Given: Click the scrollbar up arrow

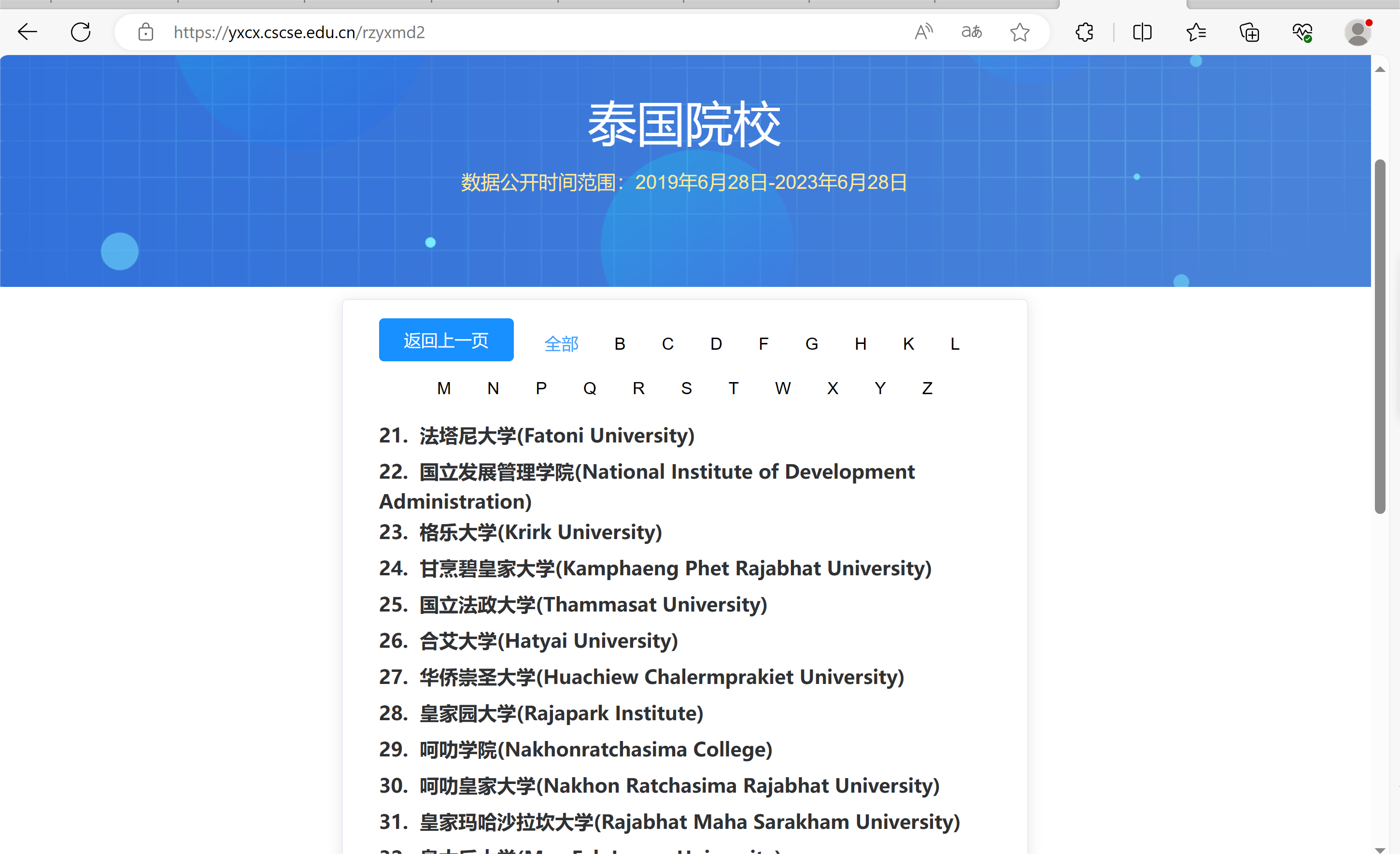Looking at the screenshot, I should point(1380,70).
